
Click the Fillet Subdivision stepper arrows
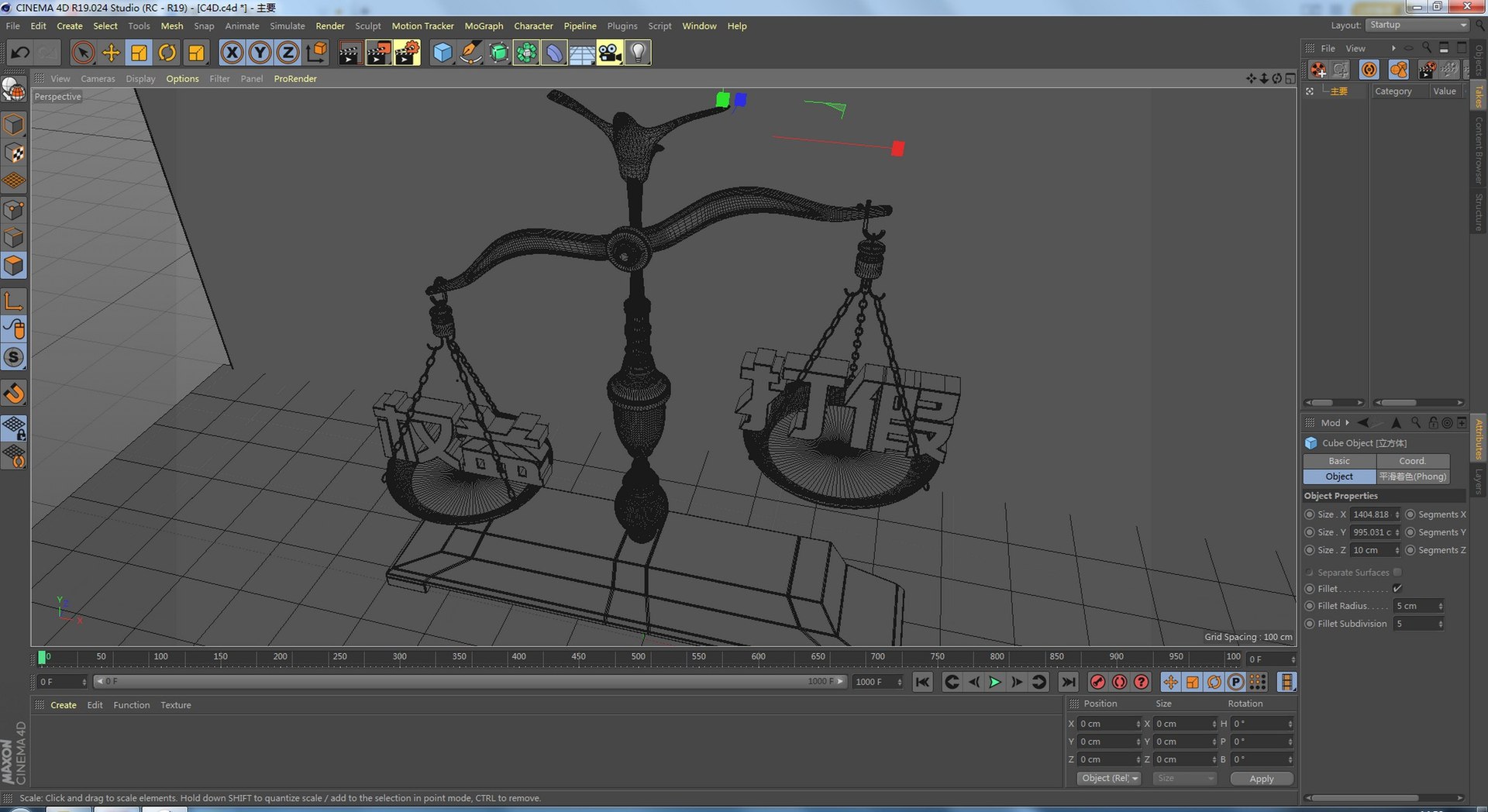pos(1441,624)
